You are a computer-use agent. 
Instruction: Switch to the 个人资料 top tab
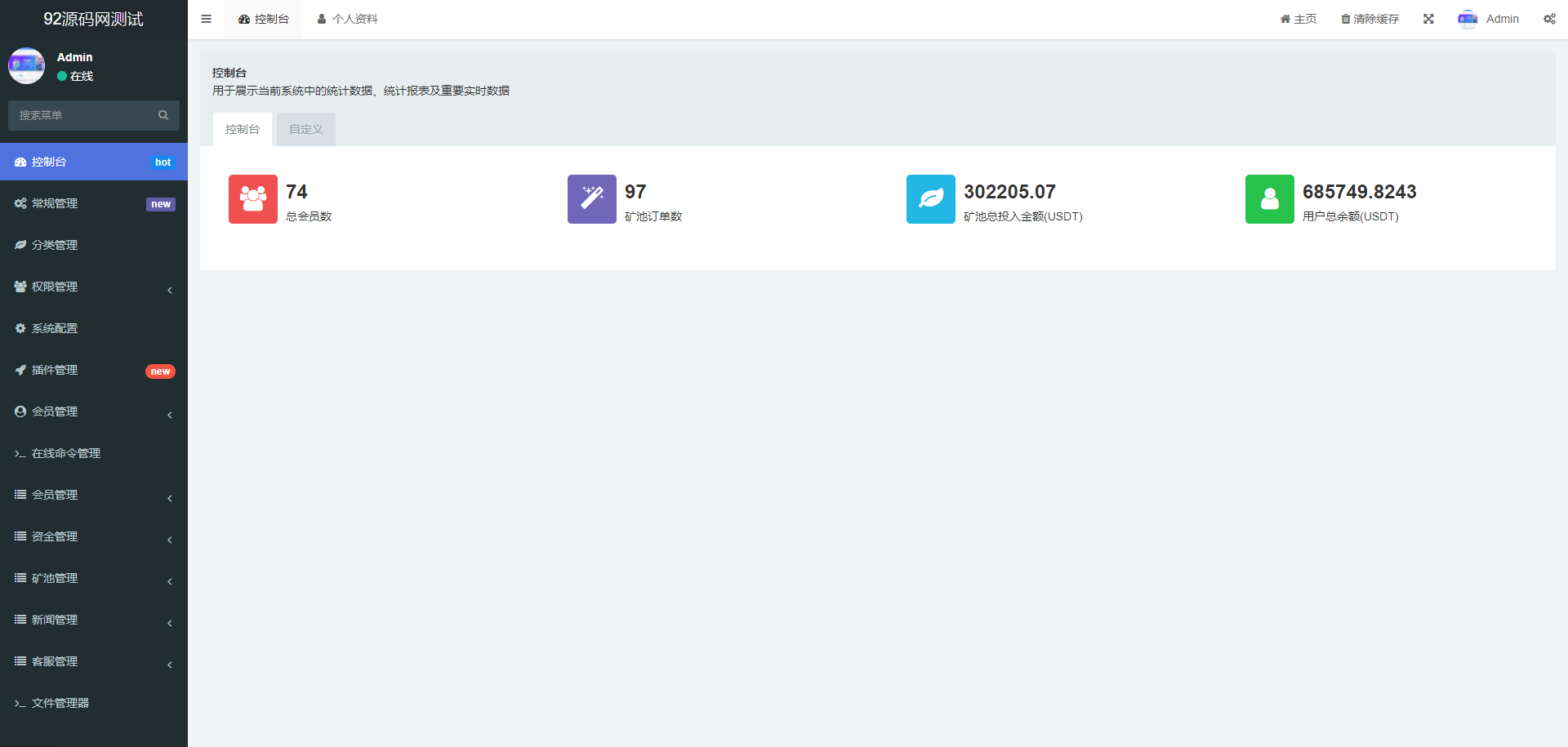(347, 19)
